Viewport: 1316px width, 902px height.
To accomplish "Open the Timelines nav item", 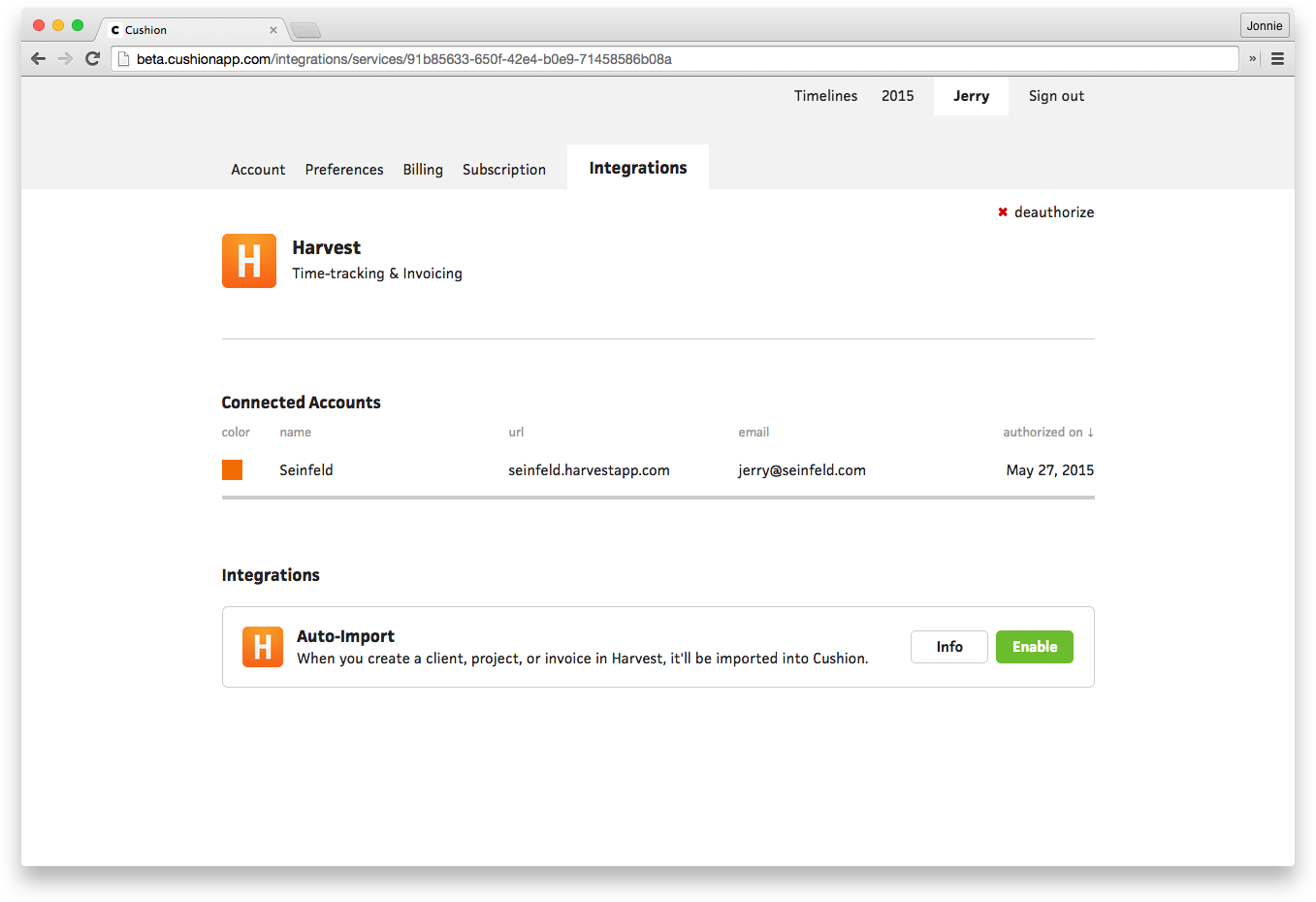I will tap(825, 96).
